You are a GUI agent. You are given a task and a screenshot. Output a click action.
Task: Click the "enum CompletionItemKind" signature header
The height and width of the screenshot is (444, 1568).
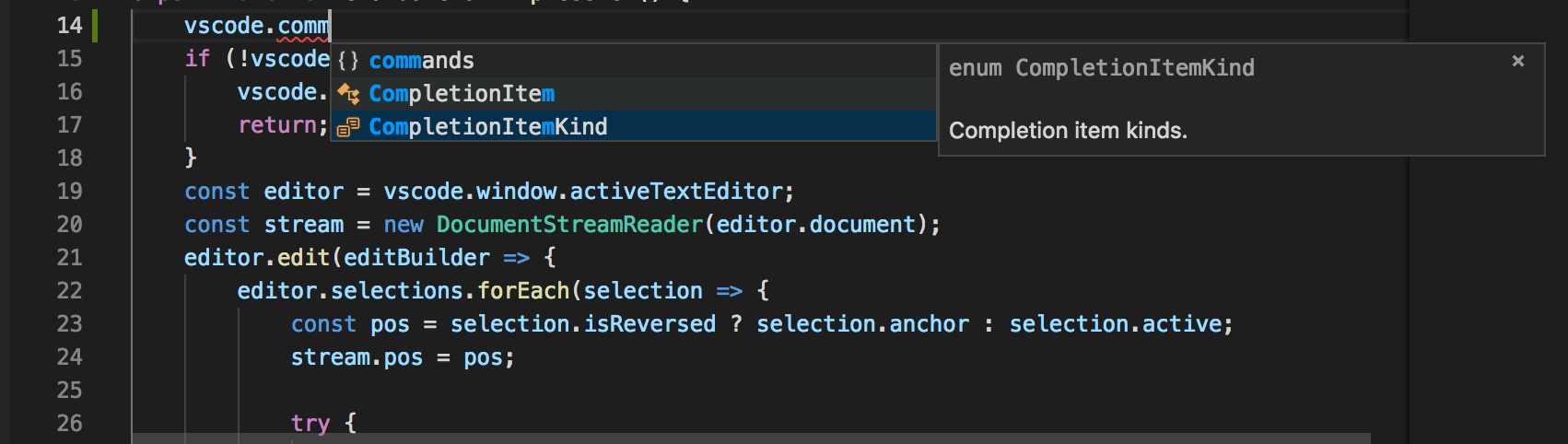(1101, 68)
